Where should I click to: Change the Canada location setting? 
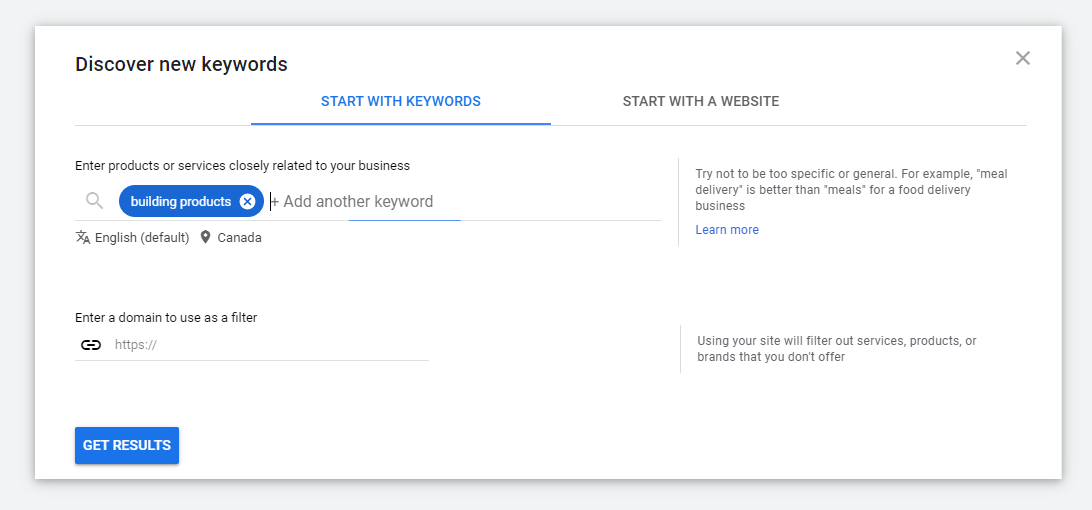(x=239, y=238)
